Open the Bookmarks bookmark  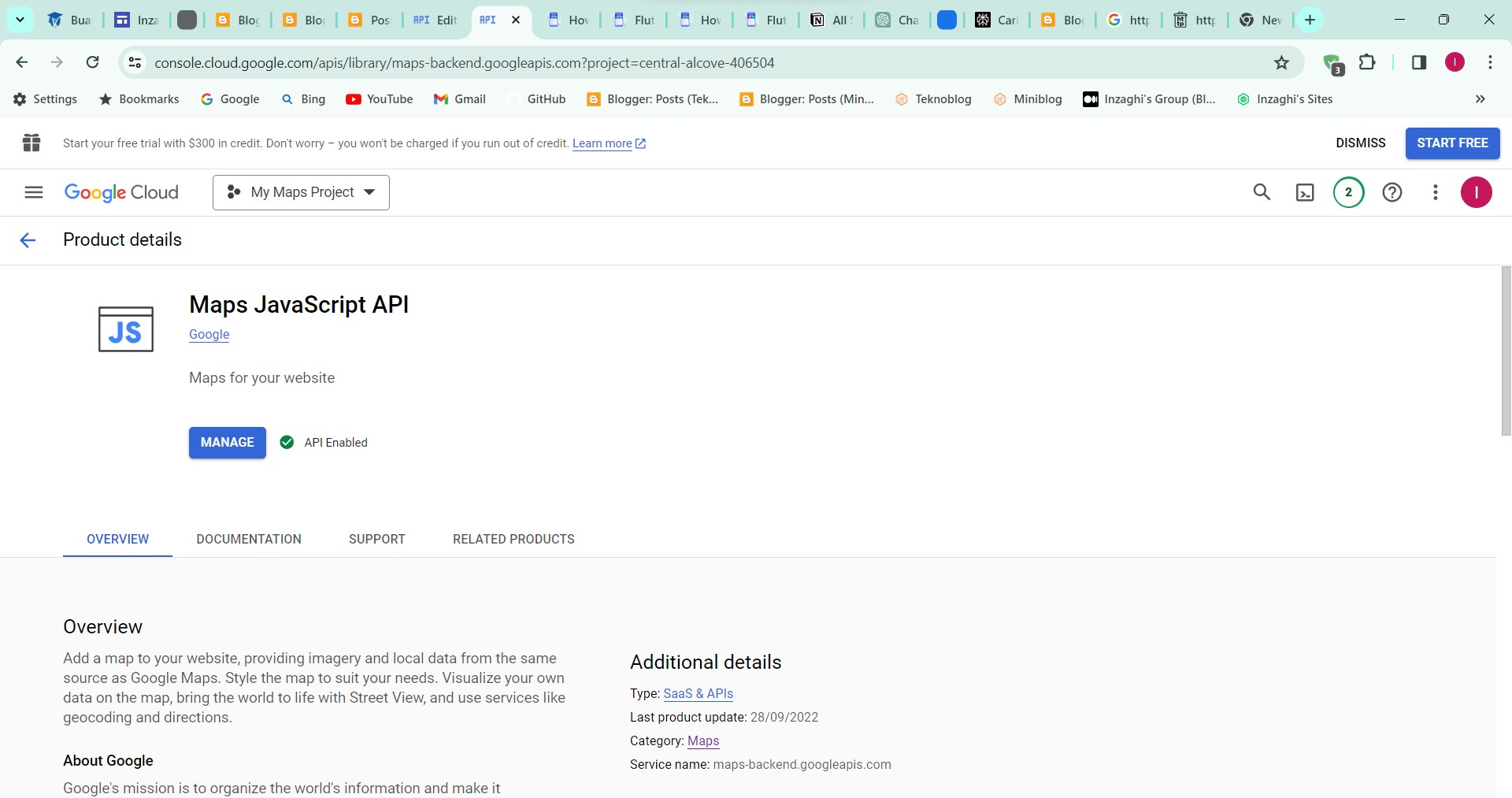pos(139,99)
